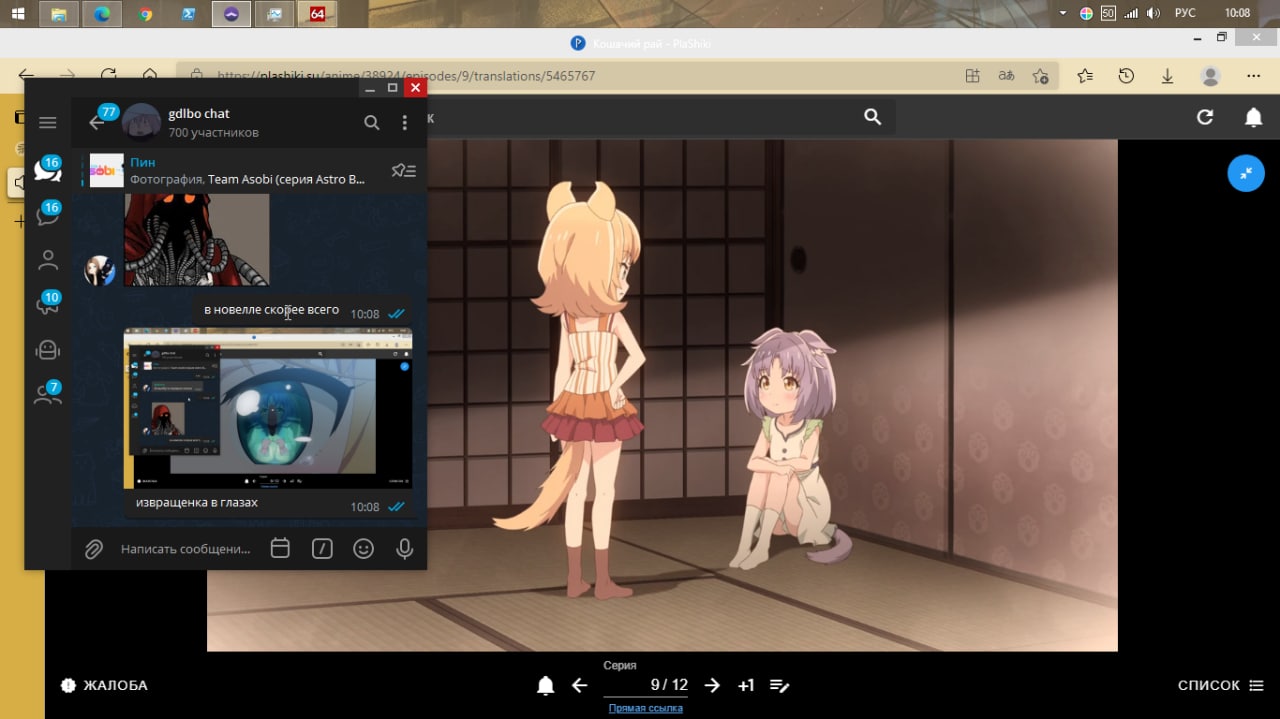Open personal chats folder icon
Screen dimensions: 1280x719
pyautogui.click(x=47, y=261)
